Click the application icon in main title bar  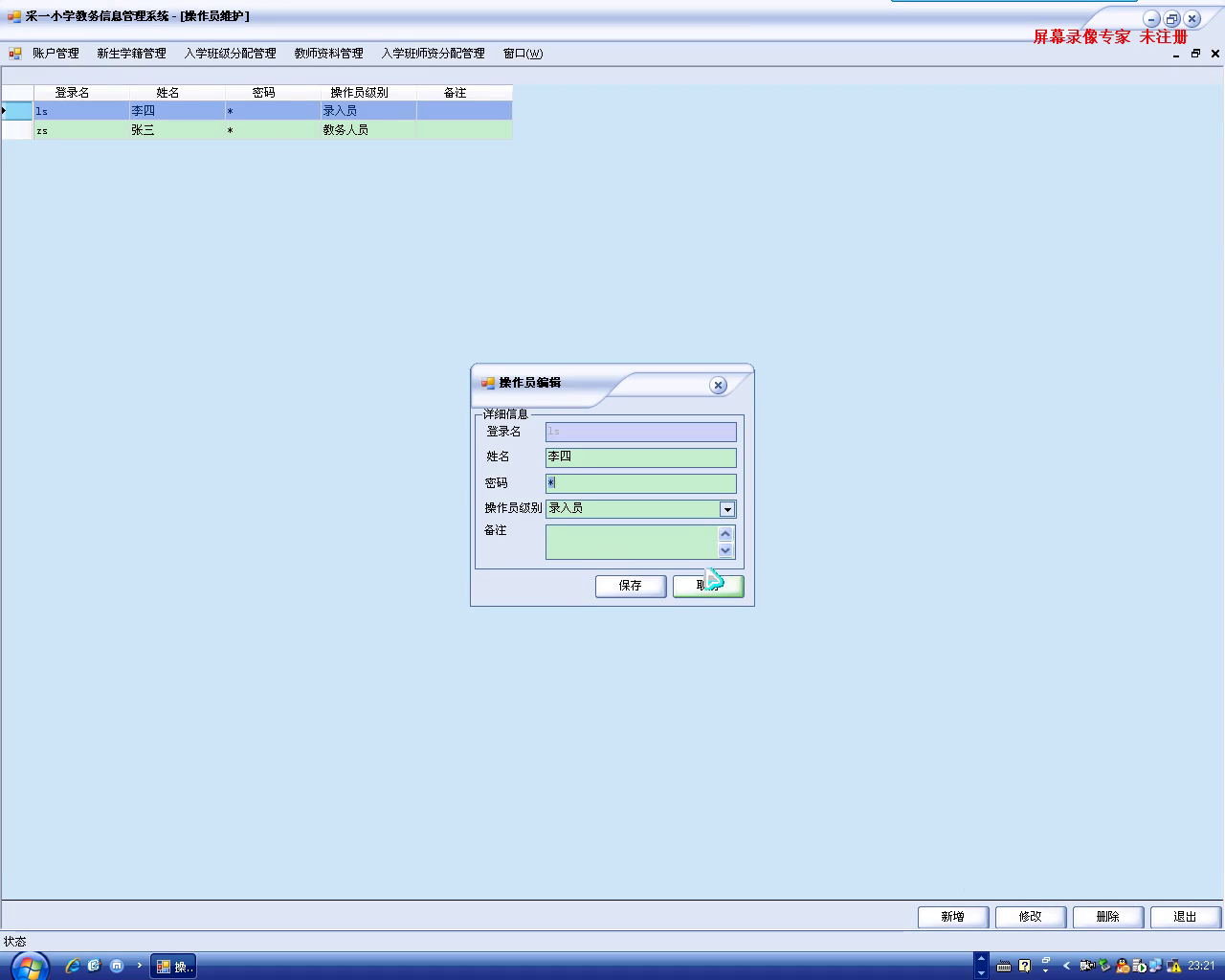click(x=13, y=16)
